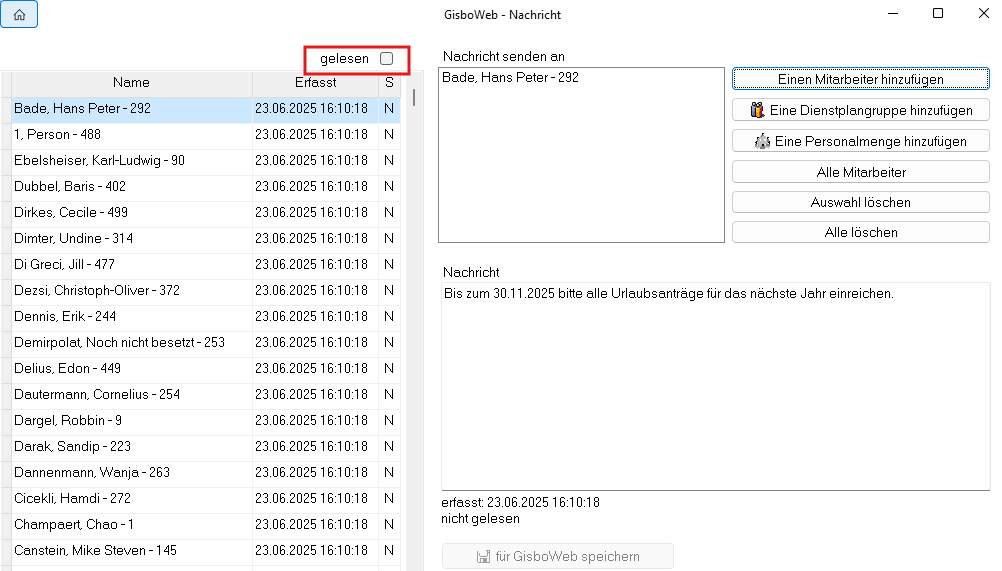1002x571 pixels.
Task: Click Auswahl löschen button
Action: [860, 202]
